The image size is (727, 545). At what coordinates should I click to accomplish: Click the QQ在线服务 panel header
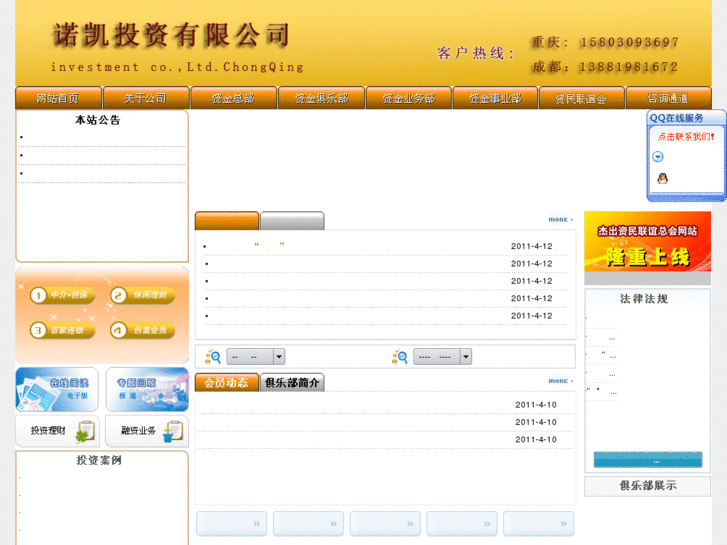click(x=685, y=118)
